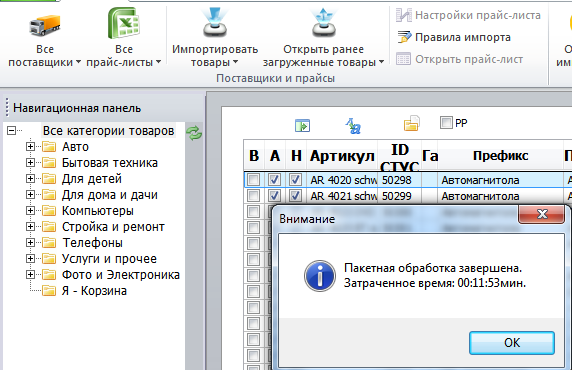Expand the Телефоны category
The height and width of the screenshot is (370, 572).
pos(30,243)
